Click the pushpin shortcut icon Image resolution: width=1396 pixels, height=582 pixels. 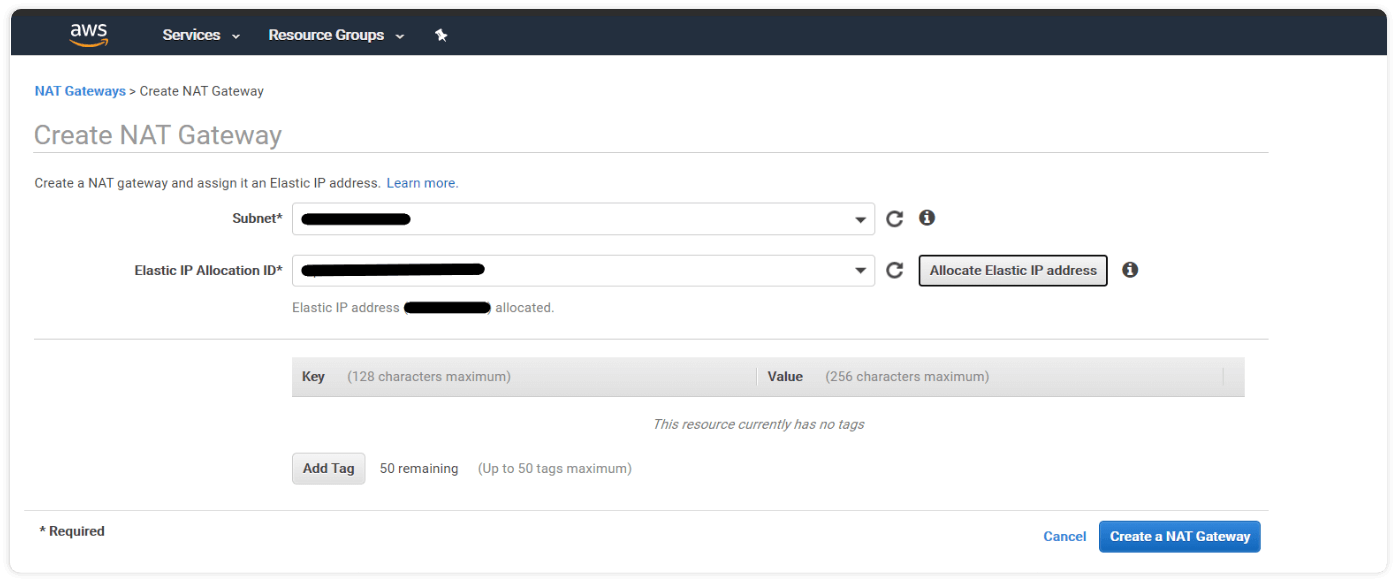click(441, 35)
